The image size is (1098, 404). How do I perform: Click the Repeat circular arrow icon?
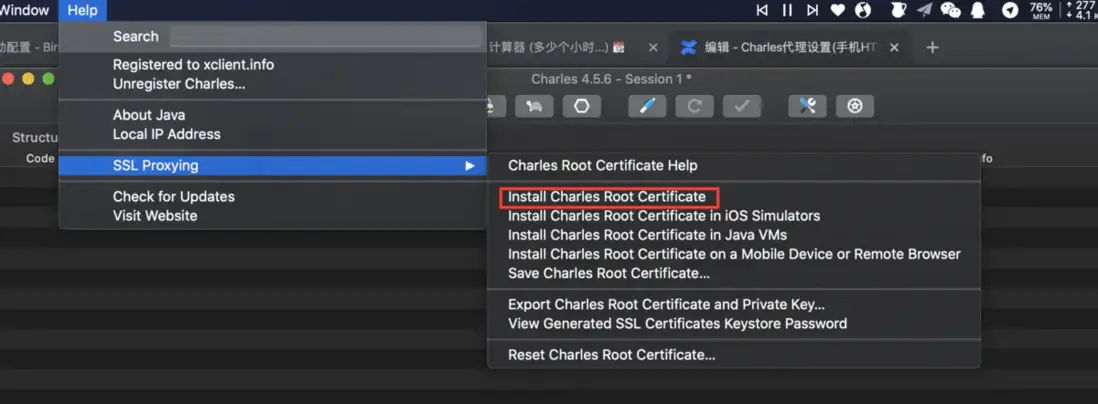[694, 106]
